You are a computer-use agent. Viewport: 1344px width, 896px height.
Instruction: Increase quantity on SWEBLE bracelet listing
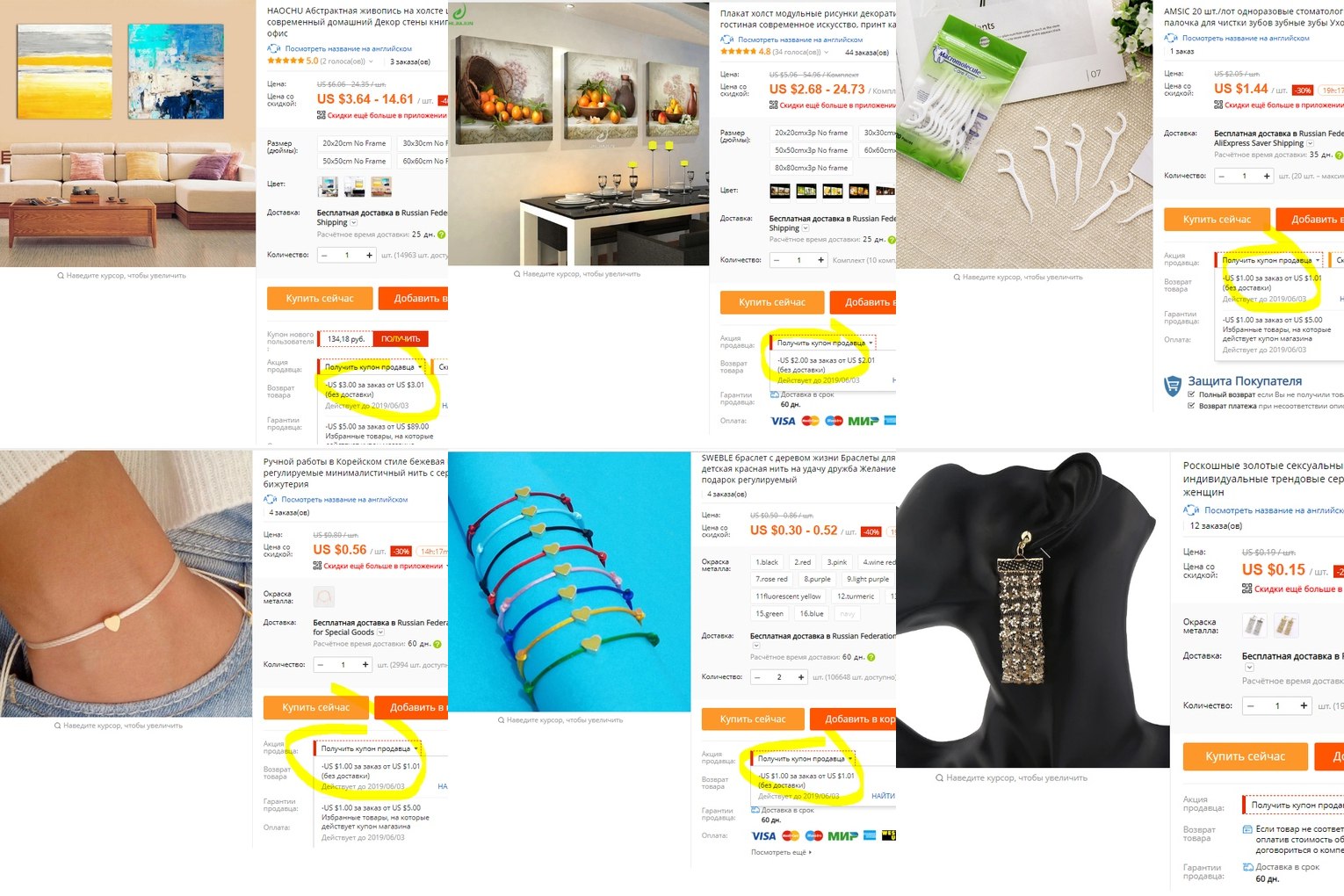tap(801, 677)
